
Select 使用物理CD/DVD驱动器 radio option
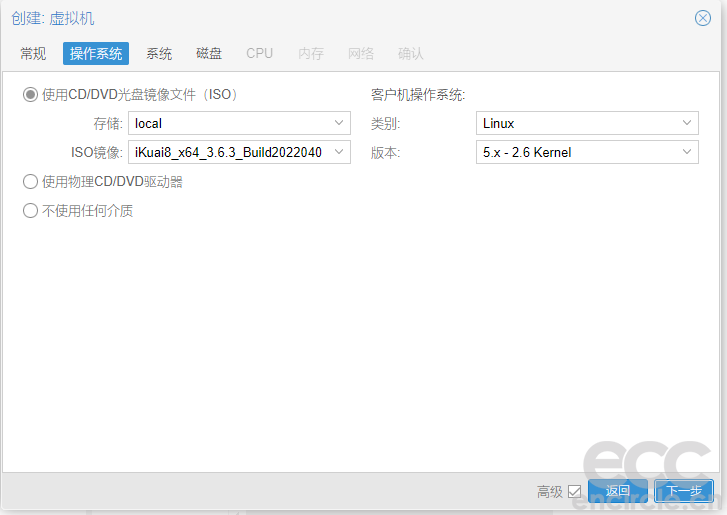click(x=30, y=182)
